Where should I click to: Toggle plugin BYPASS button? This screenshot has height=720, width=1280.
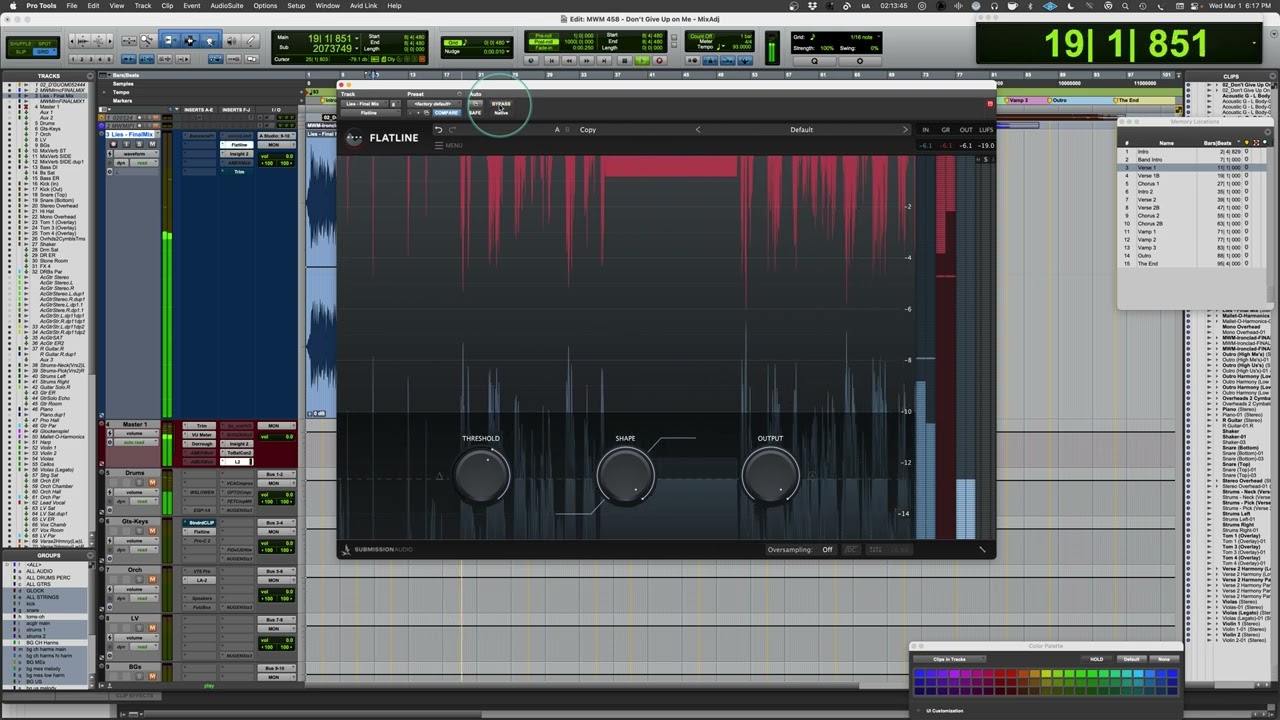tap(501, 104)
